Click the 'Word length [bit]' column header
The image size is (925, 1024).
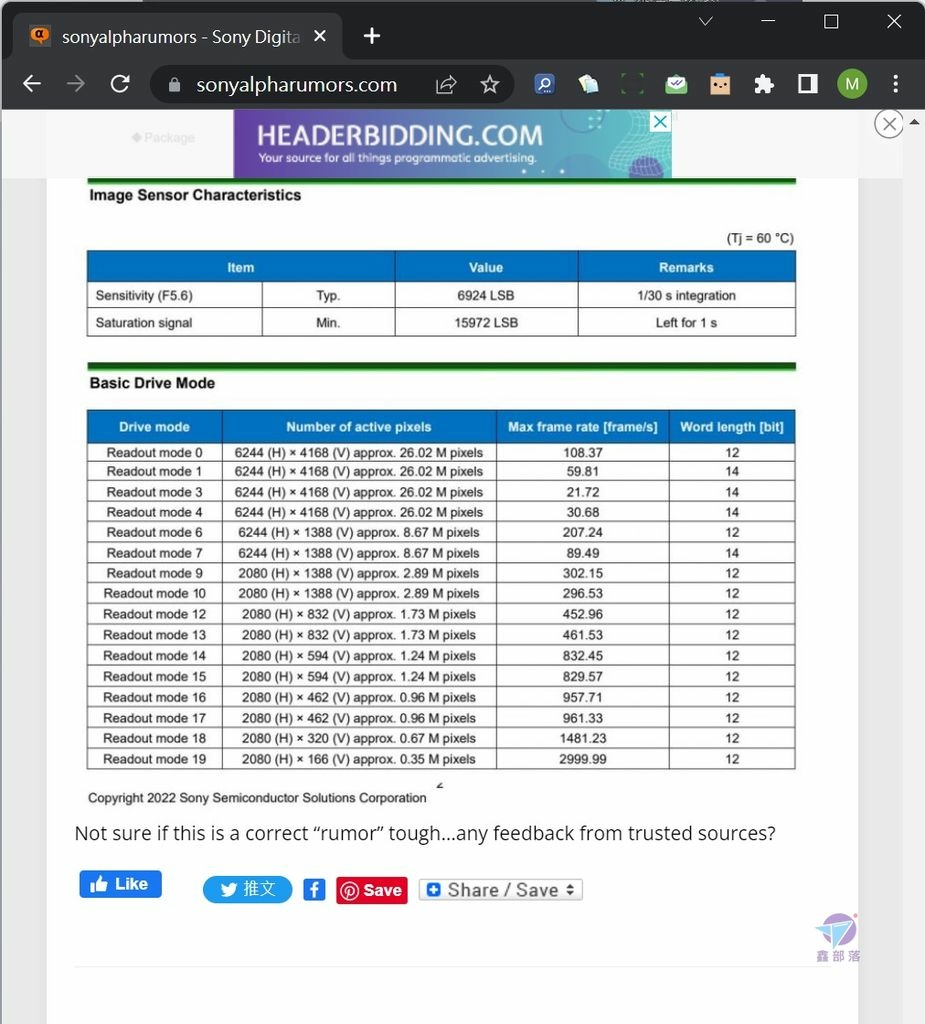coord(732,426)
